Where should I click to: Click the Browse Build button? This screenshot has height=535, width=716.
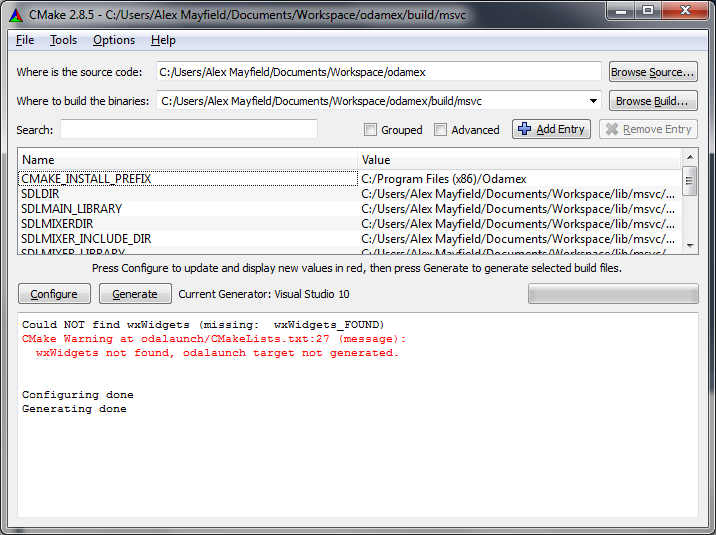[x=653, y=101]
